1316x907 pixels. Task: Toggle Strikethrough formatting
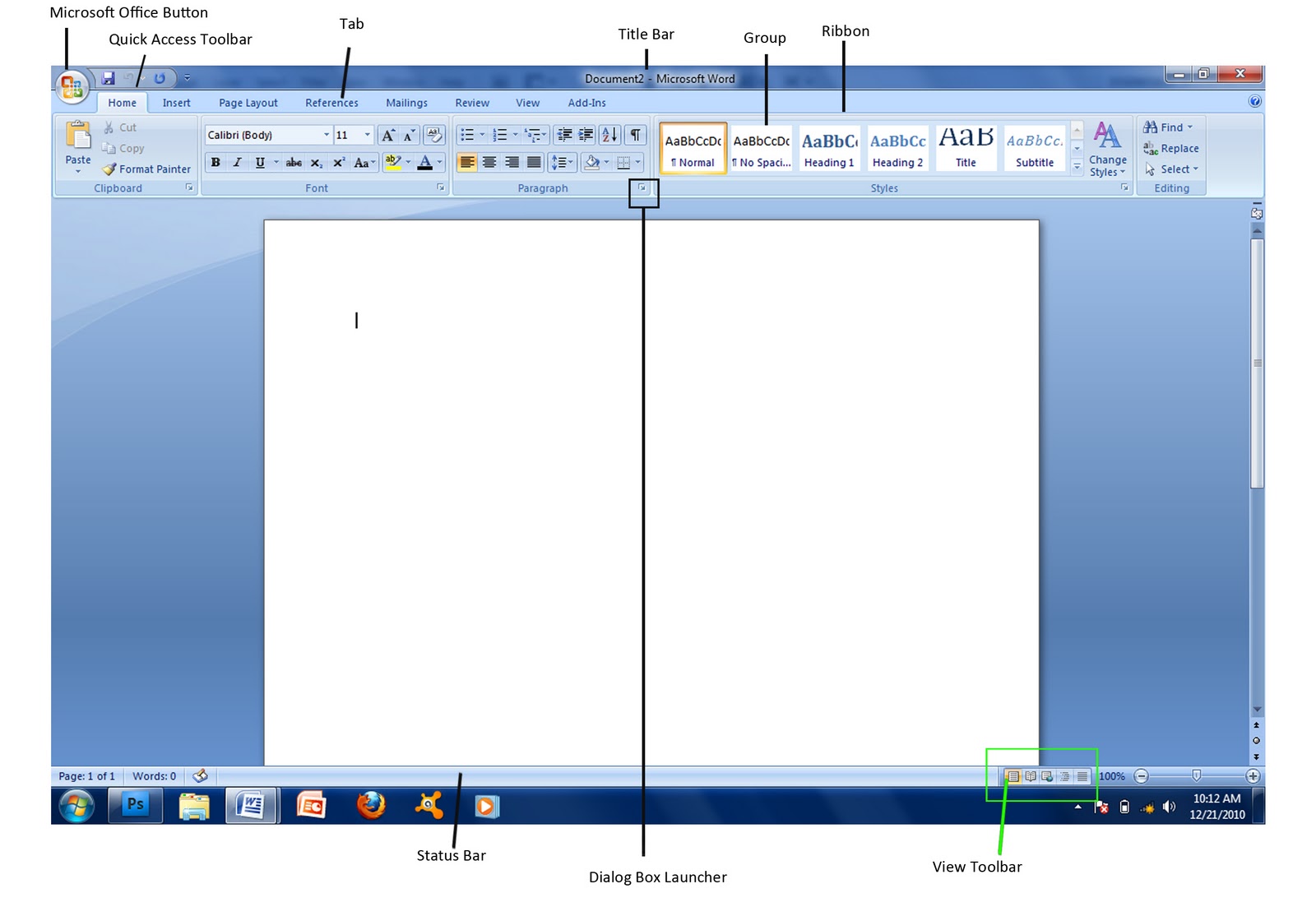(x=294, y=162)
